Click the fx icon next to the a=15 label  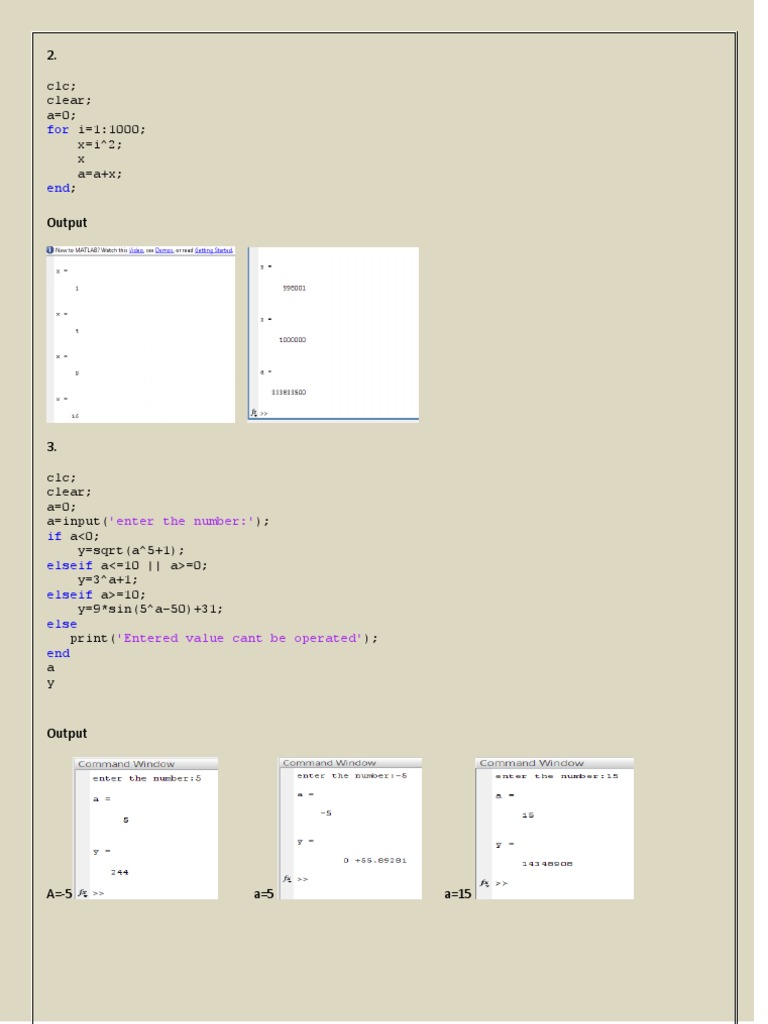(x=484, y=883)
